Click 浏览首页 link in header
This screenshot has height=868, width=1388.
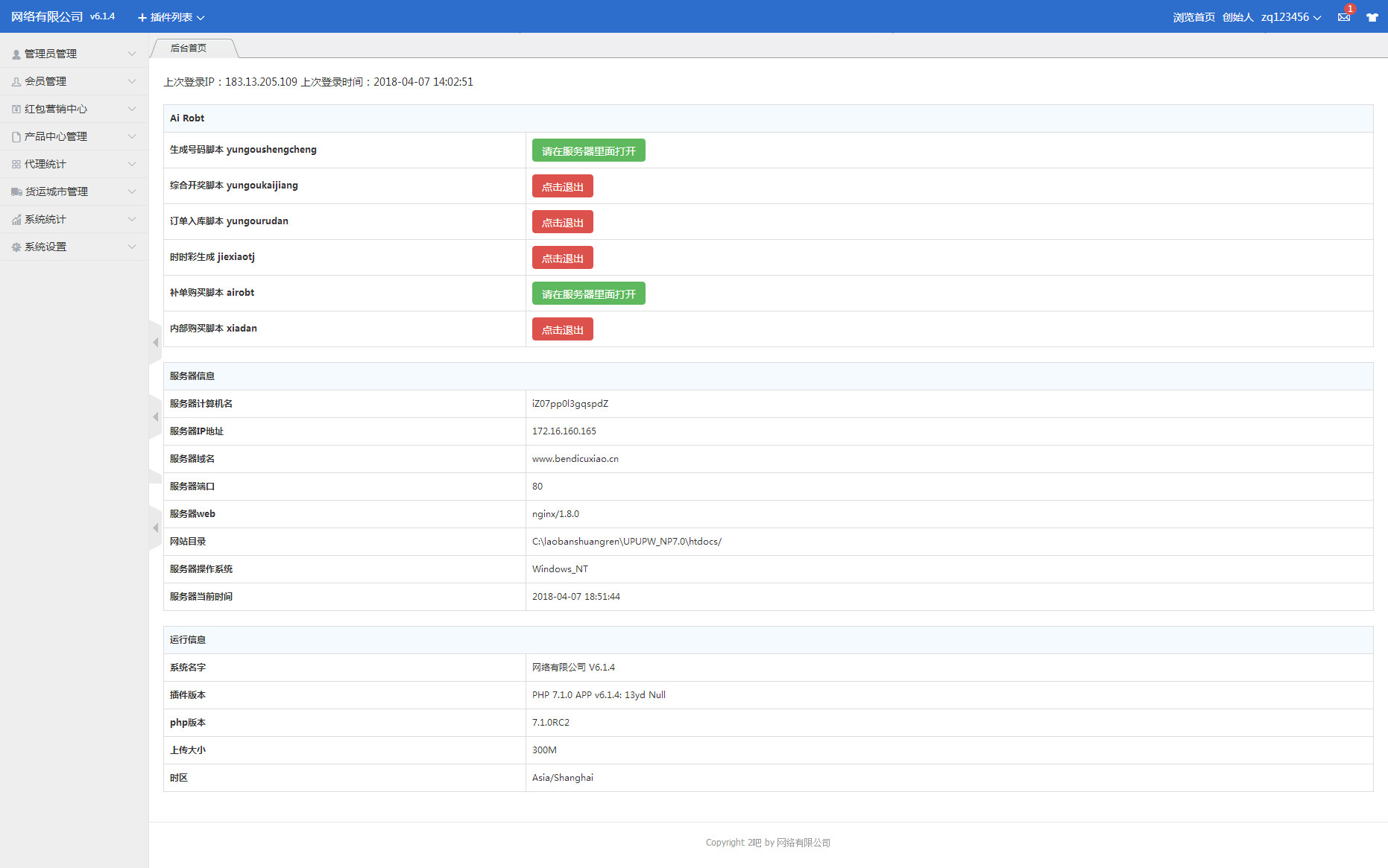coord(1193,17)
